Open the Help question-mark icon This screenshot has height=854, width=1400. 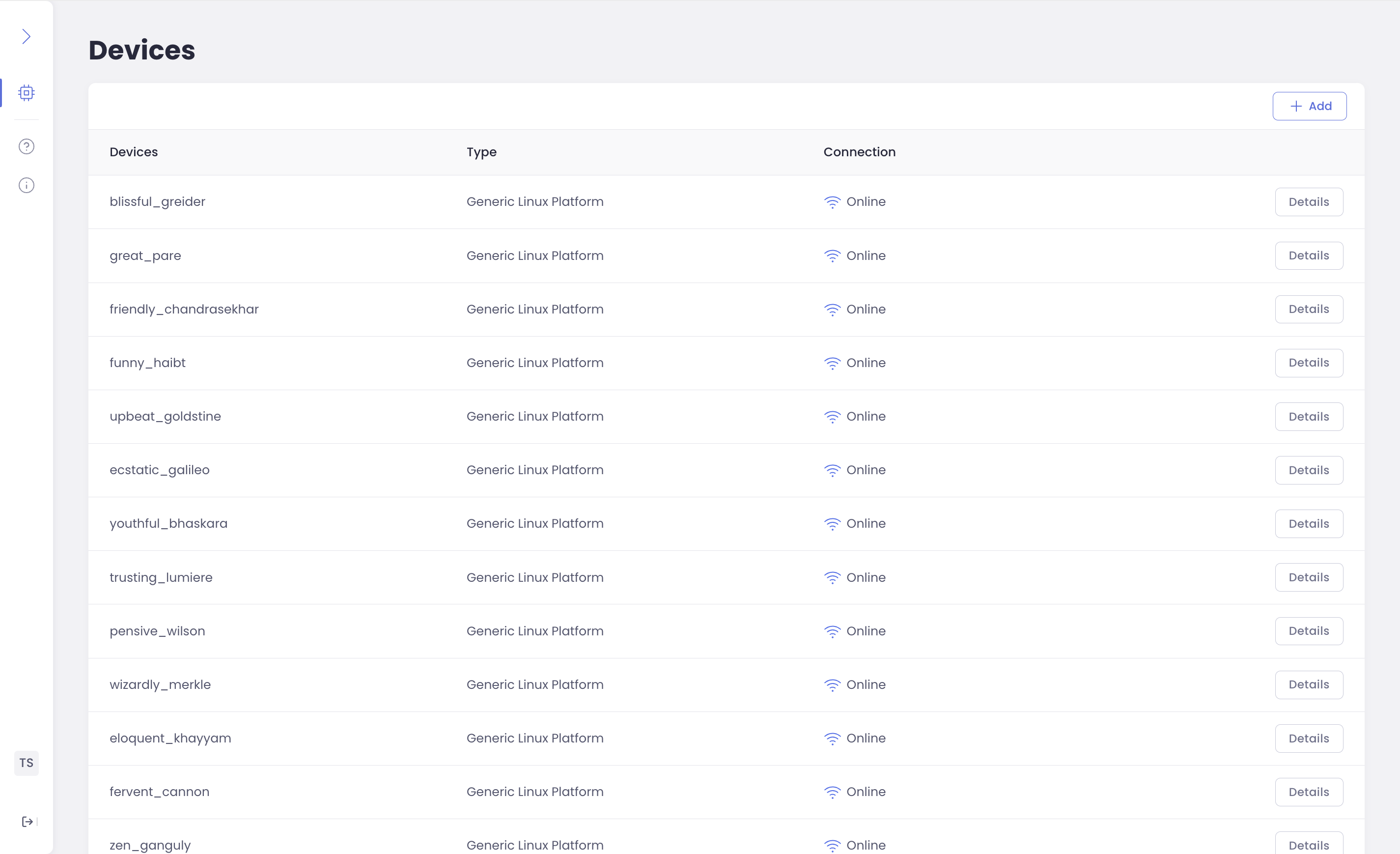[26, 146]
